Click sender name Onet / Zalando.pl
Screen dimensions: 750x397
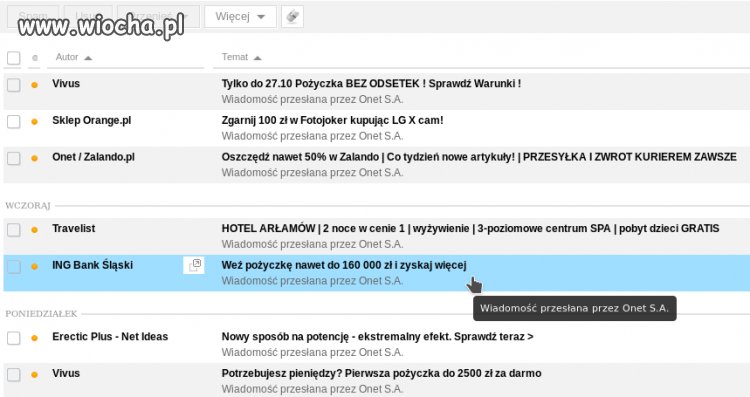click(93, 157)
